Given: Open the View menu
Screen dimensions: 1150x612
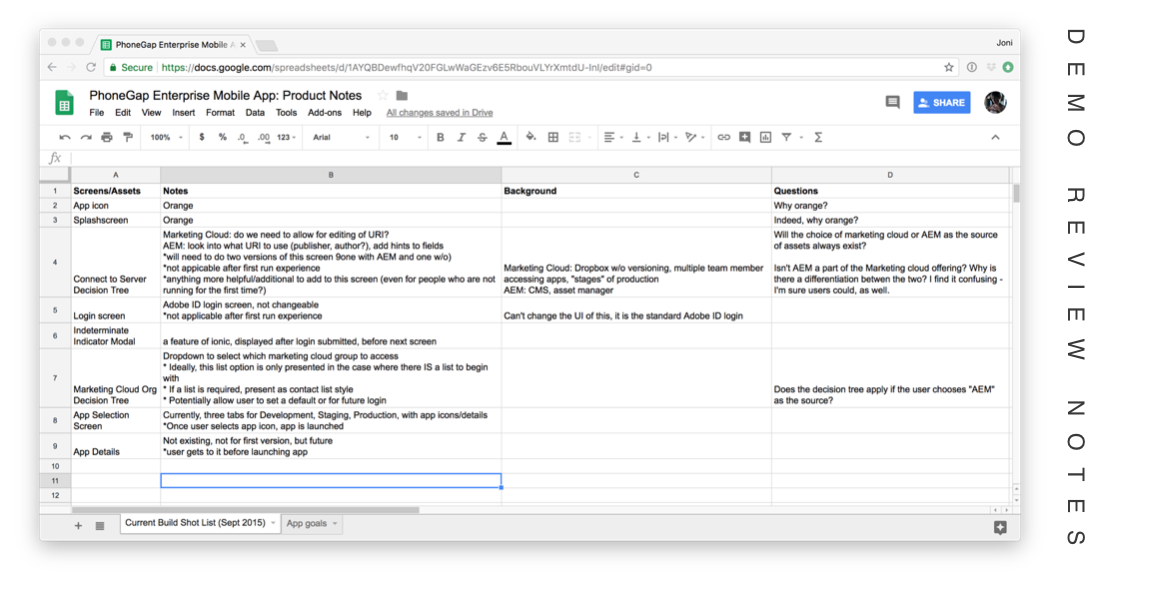Looking at the screenshot, I should coord(151,113).
